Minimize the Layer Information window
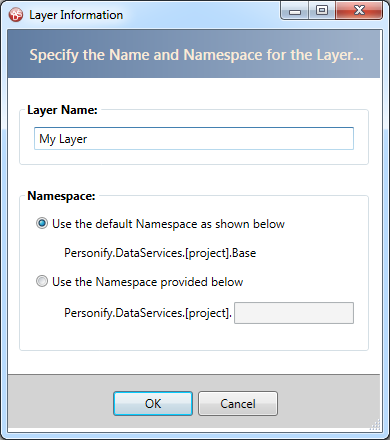Screen dimensions: 390x440 [295, 11]
